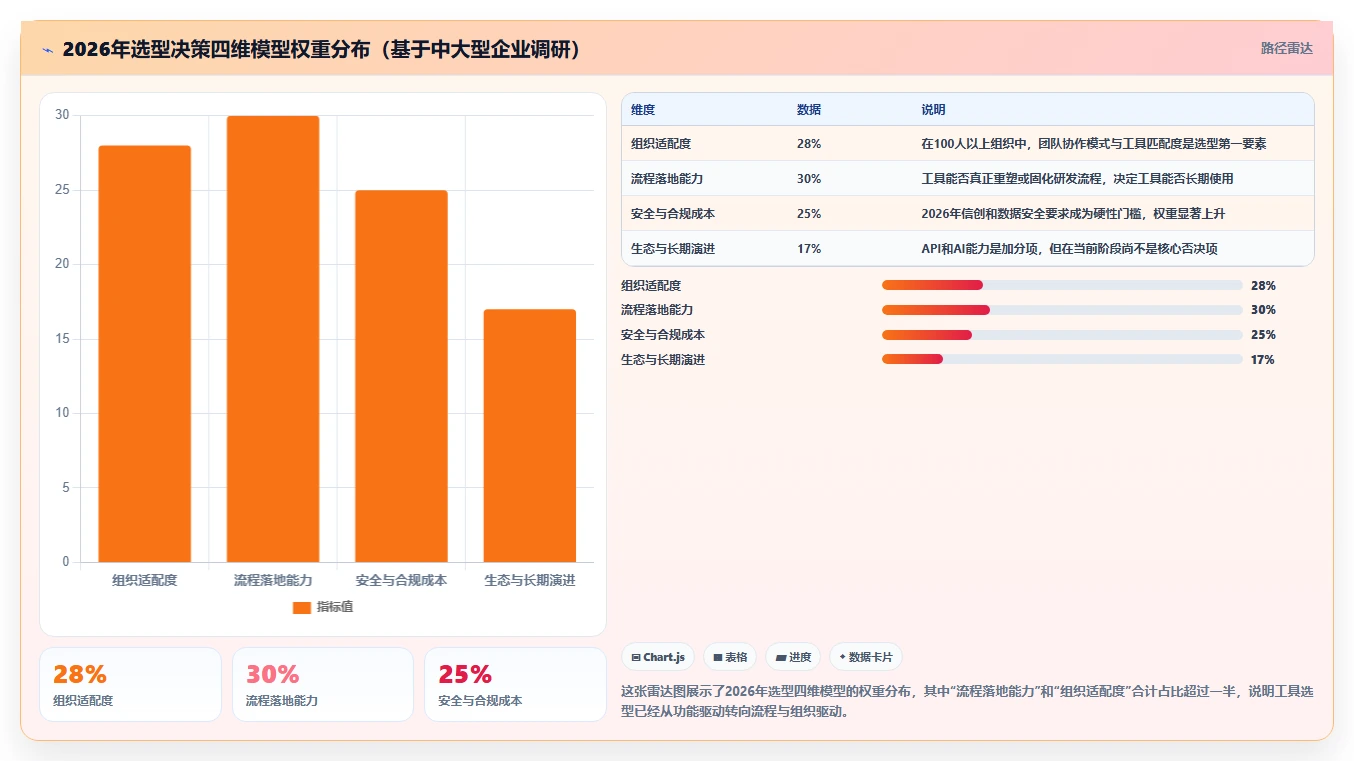Click the 17% progress bar percentage label
Image resolution: width=1354 pixels, height=761 pixels.
coord(1263,360)
